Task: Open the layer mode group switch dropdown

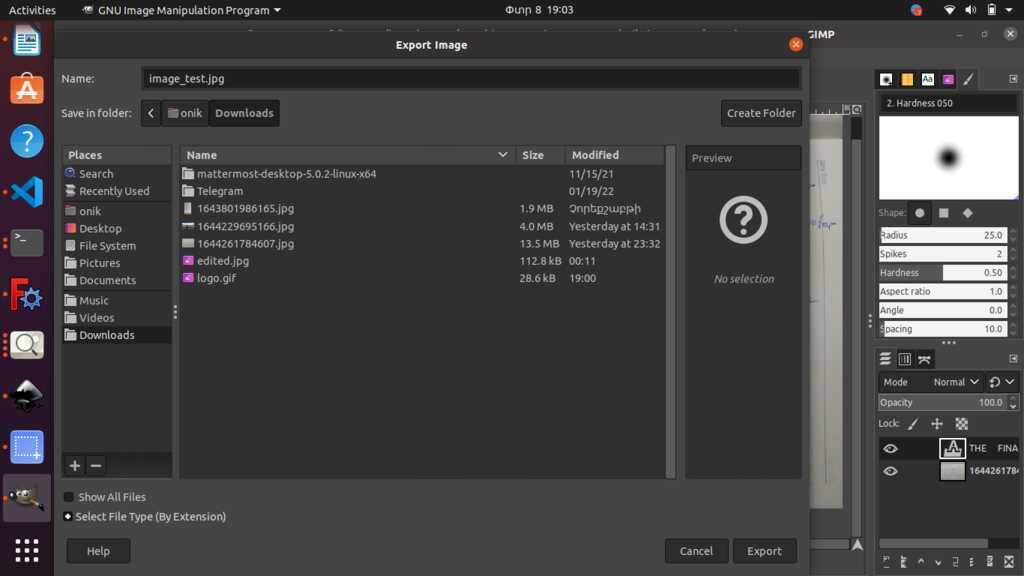Action: [x=1001, y=382]
